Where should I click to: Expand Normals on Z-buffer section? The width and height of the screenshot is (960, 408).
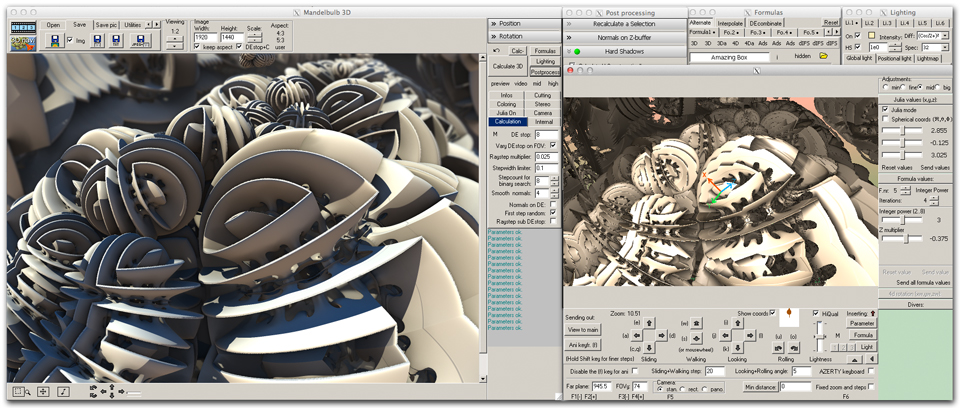(624, 38)
